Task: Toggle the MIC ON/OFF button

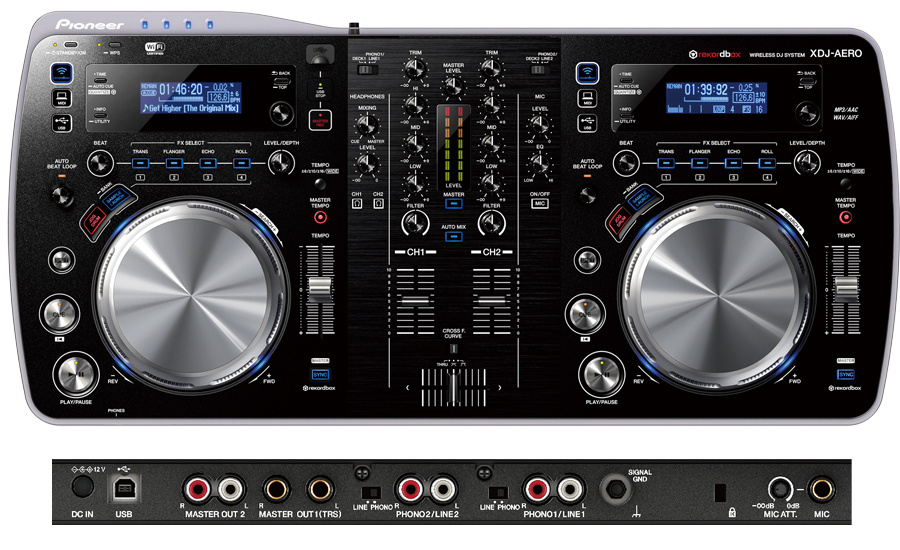Action: tap(540, 204)
